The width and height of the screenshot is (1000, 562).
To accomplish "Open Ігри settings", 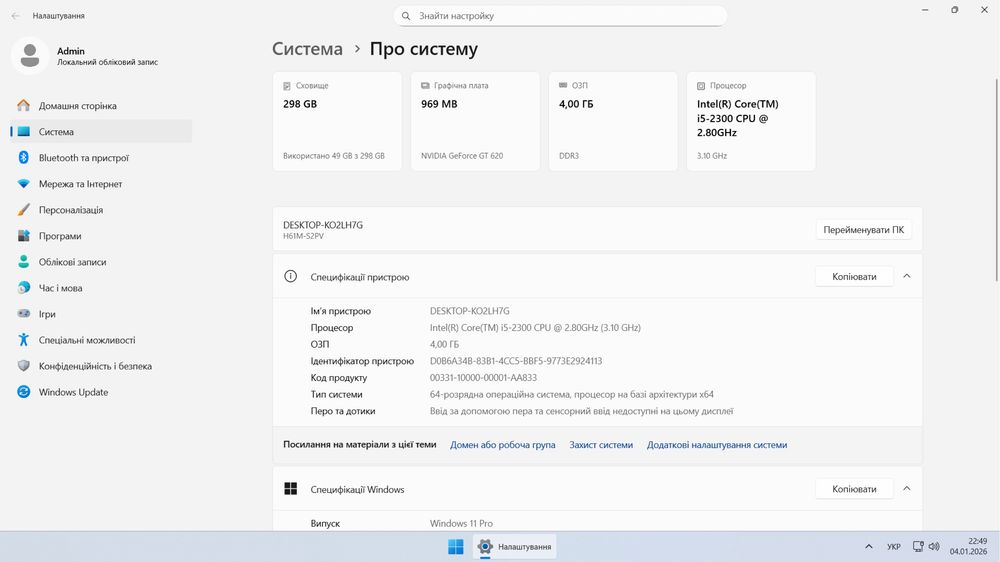I will pyautogui.click(x=101, y=314).
